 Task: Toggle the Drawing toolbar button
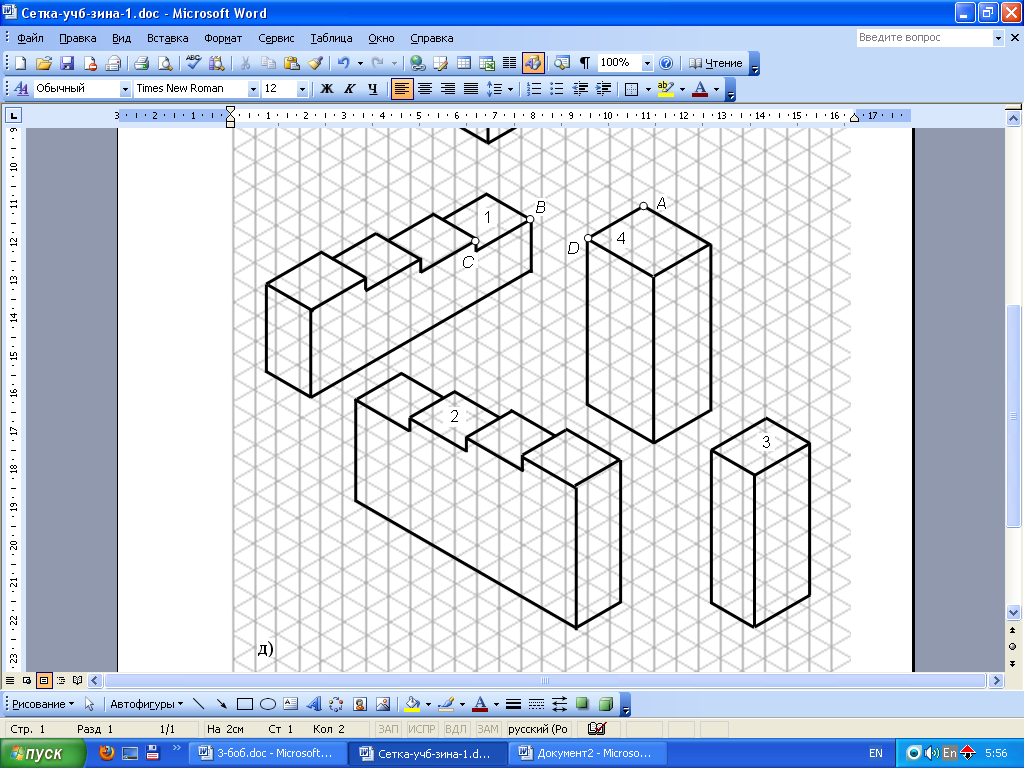pyautogui.click(x=533, y=63)
